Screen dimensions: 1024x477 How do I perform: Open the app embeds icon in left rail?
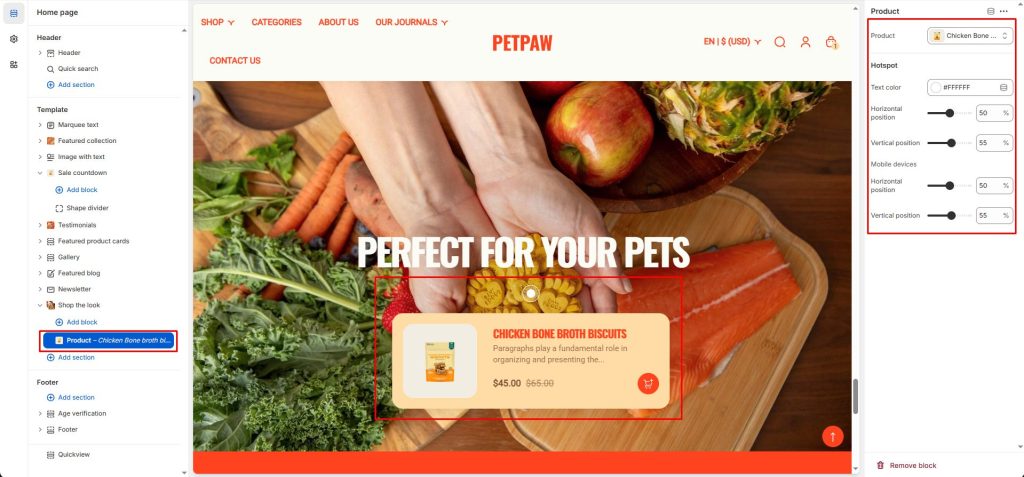(14, 65)
